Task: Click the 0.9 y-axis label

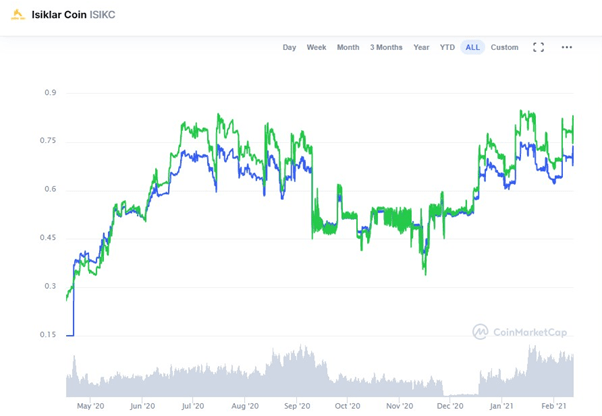Action: pyautogui.click(x=50, y=92)
